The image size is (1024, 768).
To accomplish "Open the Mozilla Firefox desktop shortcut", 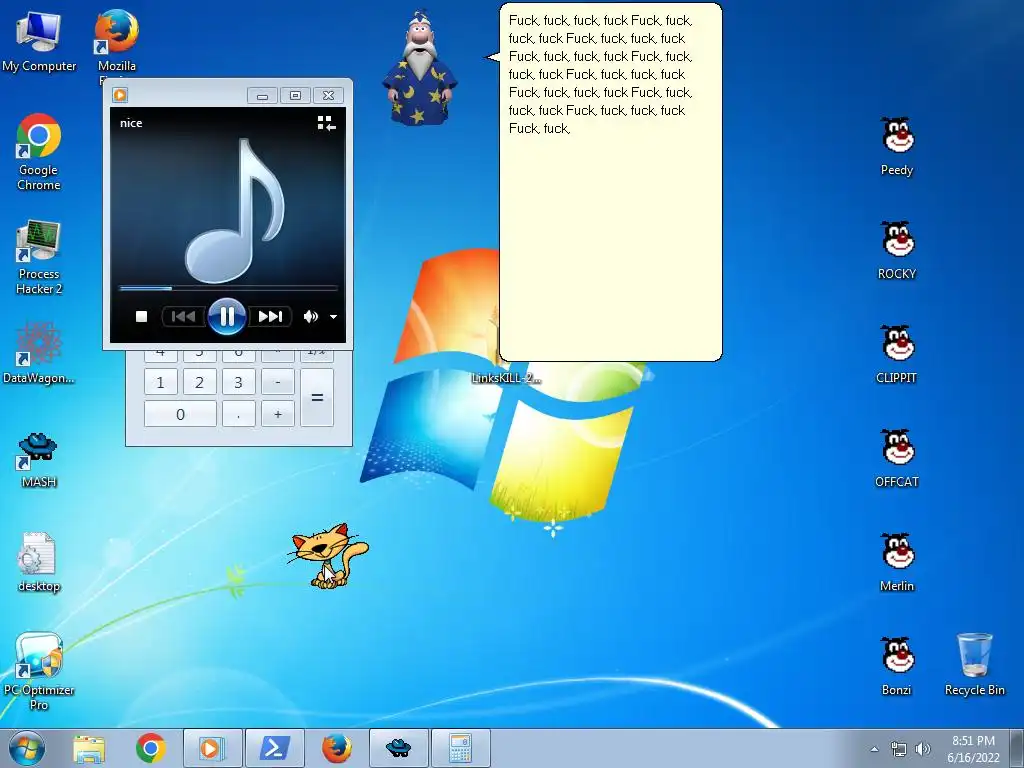I will [116, 40].
